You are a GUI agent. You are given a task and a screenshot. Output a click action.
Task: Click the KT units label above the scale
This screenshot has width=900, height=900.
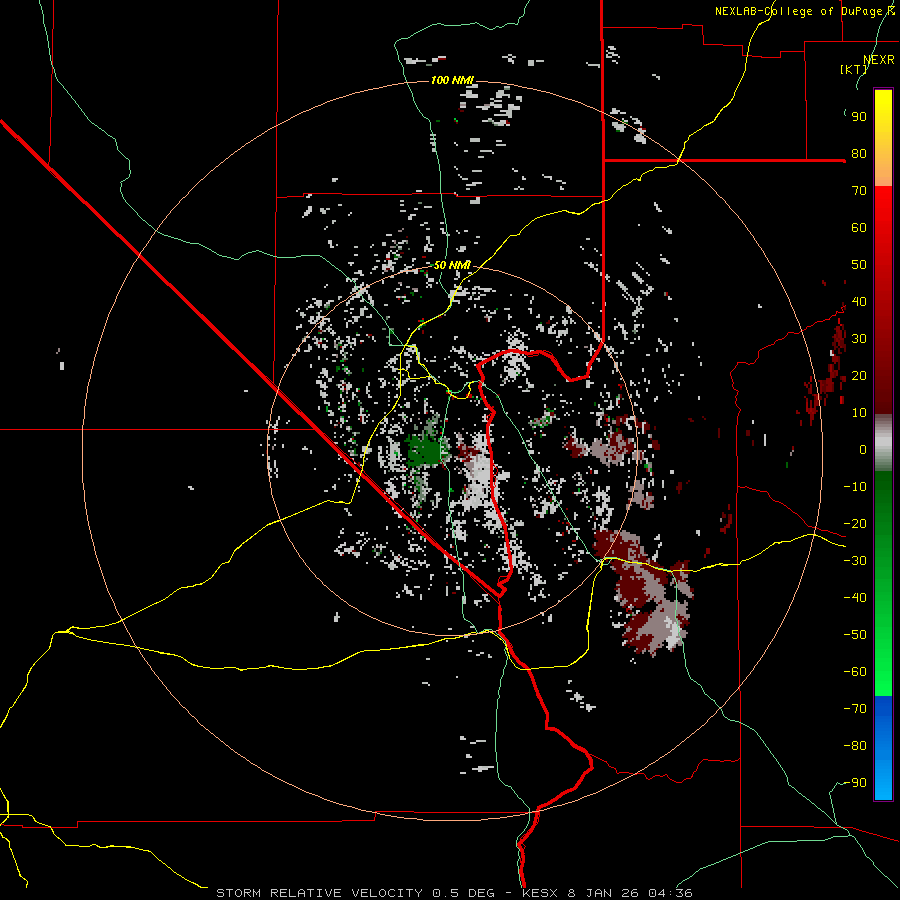[x=853, y=69]
